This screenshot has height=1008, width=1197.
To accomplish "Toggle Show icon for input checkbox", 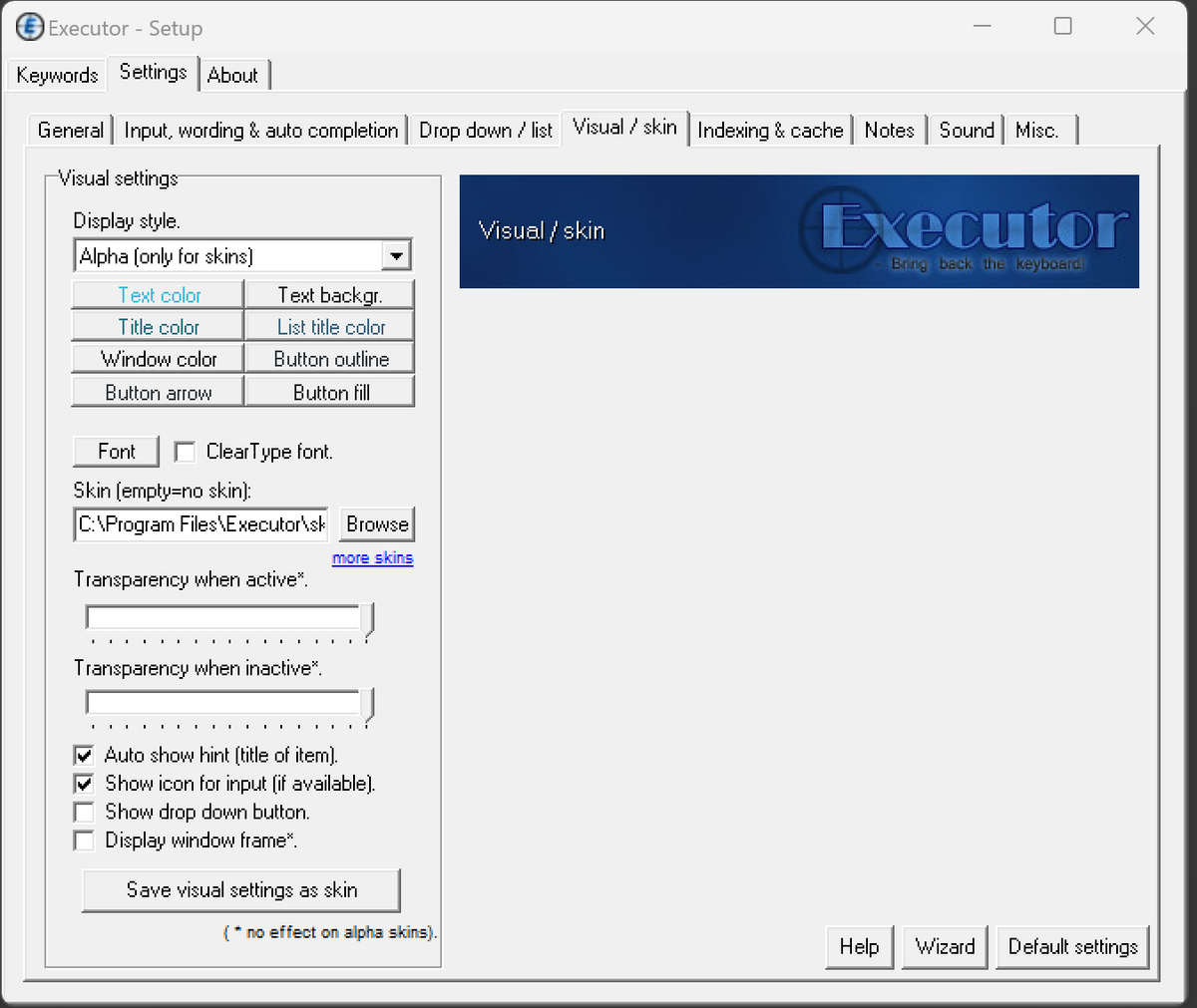I will [x=85, y=784].
